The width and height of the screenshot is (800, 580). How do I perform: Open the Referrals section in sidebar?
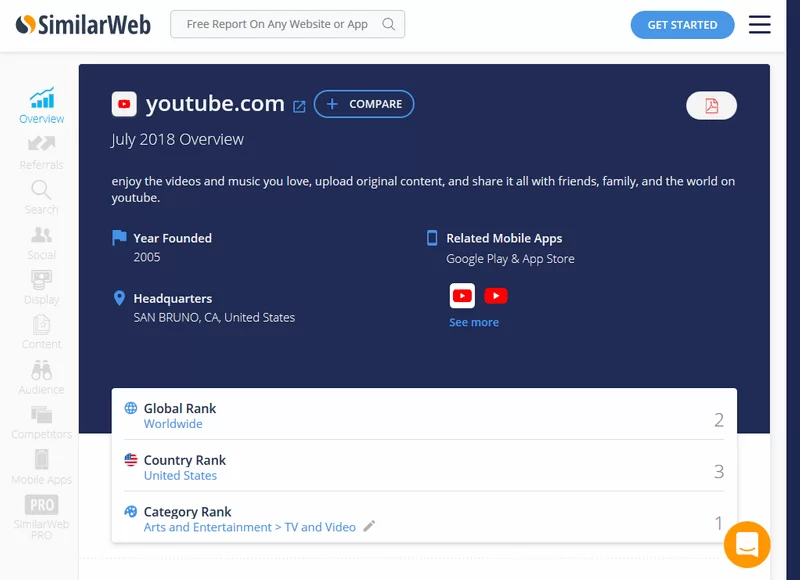click(42, 153)
